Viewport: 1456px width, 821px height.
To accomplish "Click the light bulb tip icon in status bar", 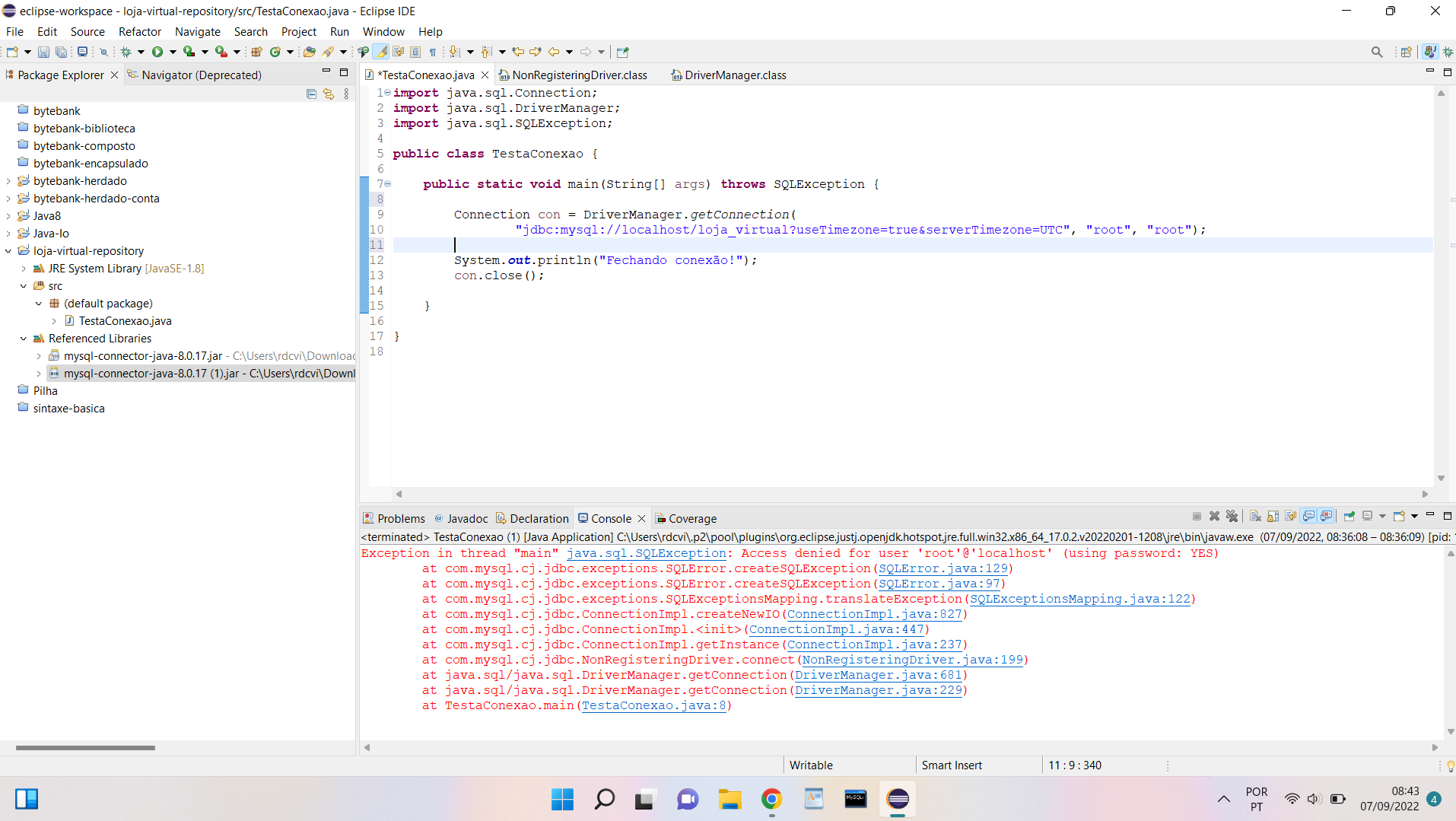I will pyautogui.click(x=1450, y=765).
